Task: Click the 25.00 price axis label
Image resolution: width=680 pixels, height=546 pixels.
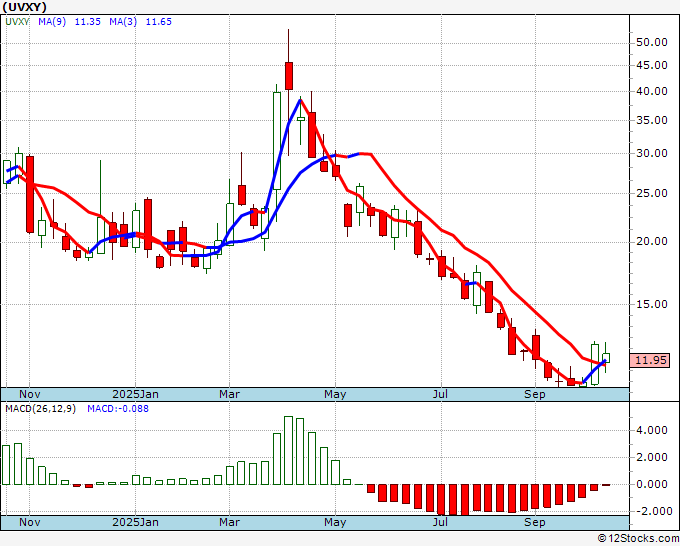Action: pos(651,193)
